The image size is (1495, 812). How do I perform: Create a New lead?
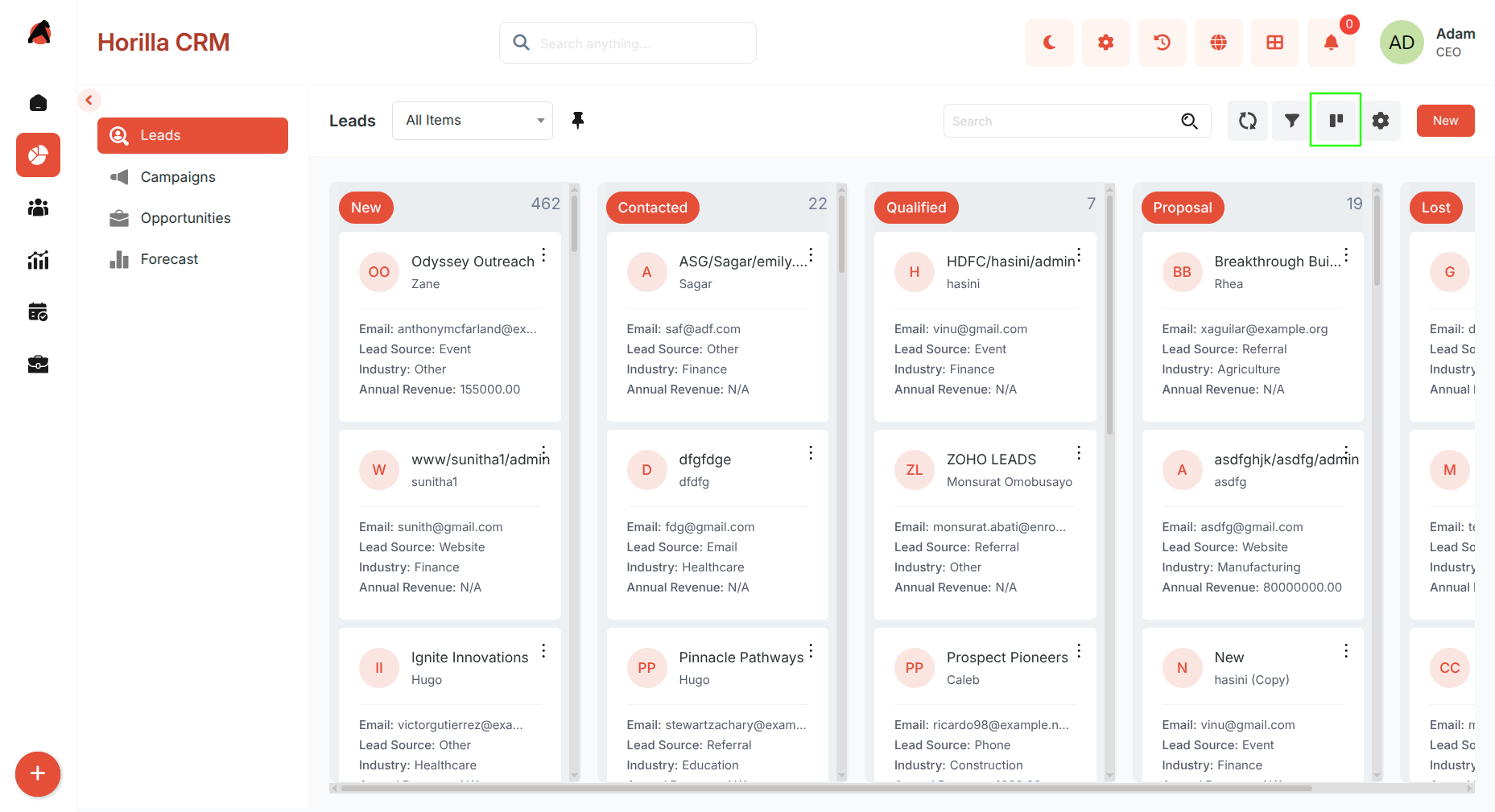point(1445,121)
